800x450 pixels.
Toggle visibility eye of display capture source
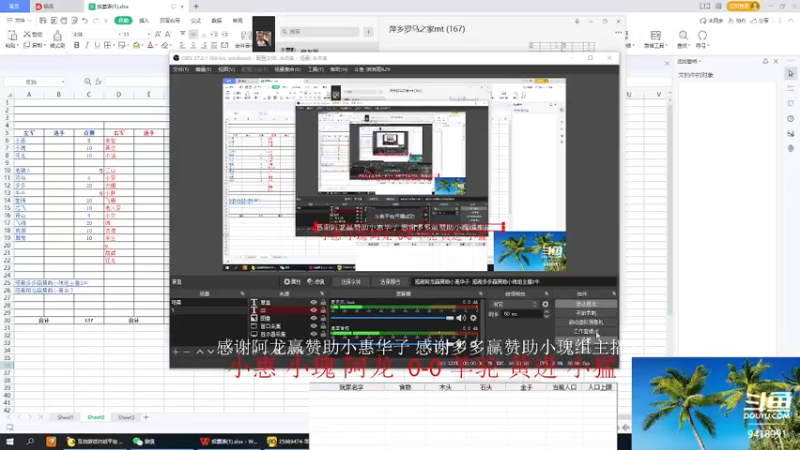(314, 334)
